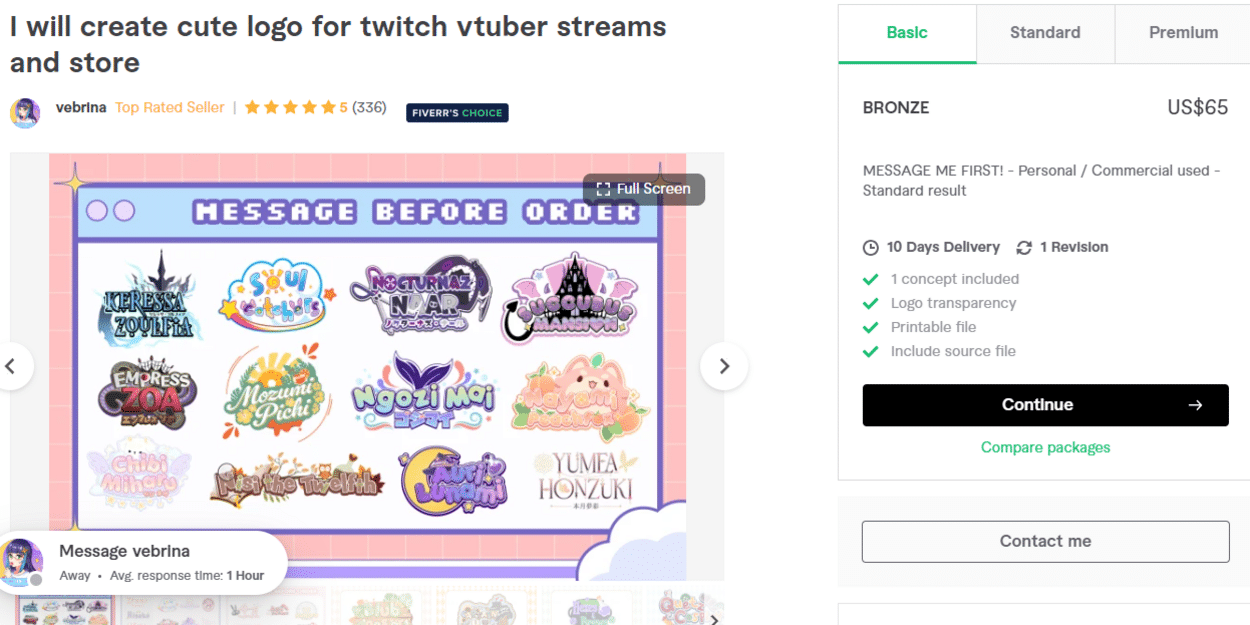
Task: Open the Compare packages link
Action: pos(1045,447)
